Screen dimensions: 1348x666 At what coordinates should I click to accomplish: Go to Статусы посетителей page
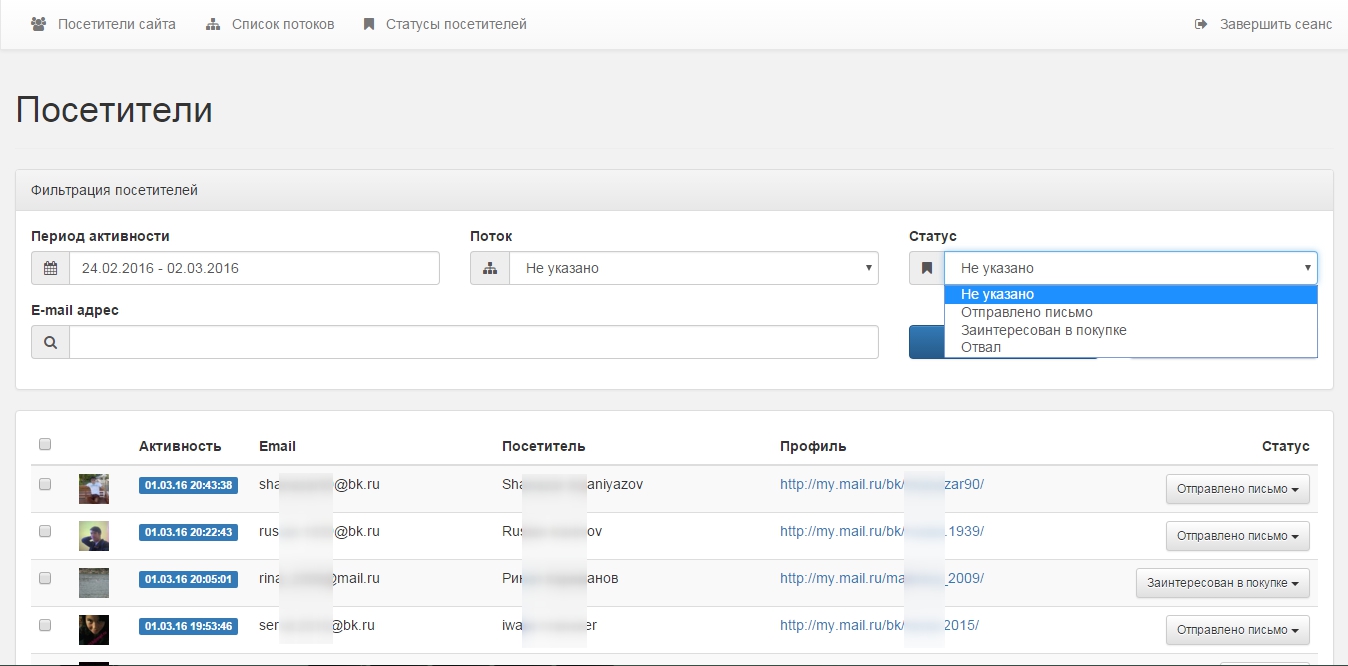point(456,24)
